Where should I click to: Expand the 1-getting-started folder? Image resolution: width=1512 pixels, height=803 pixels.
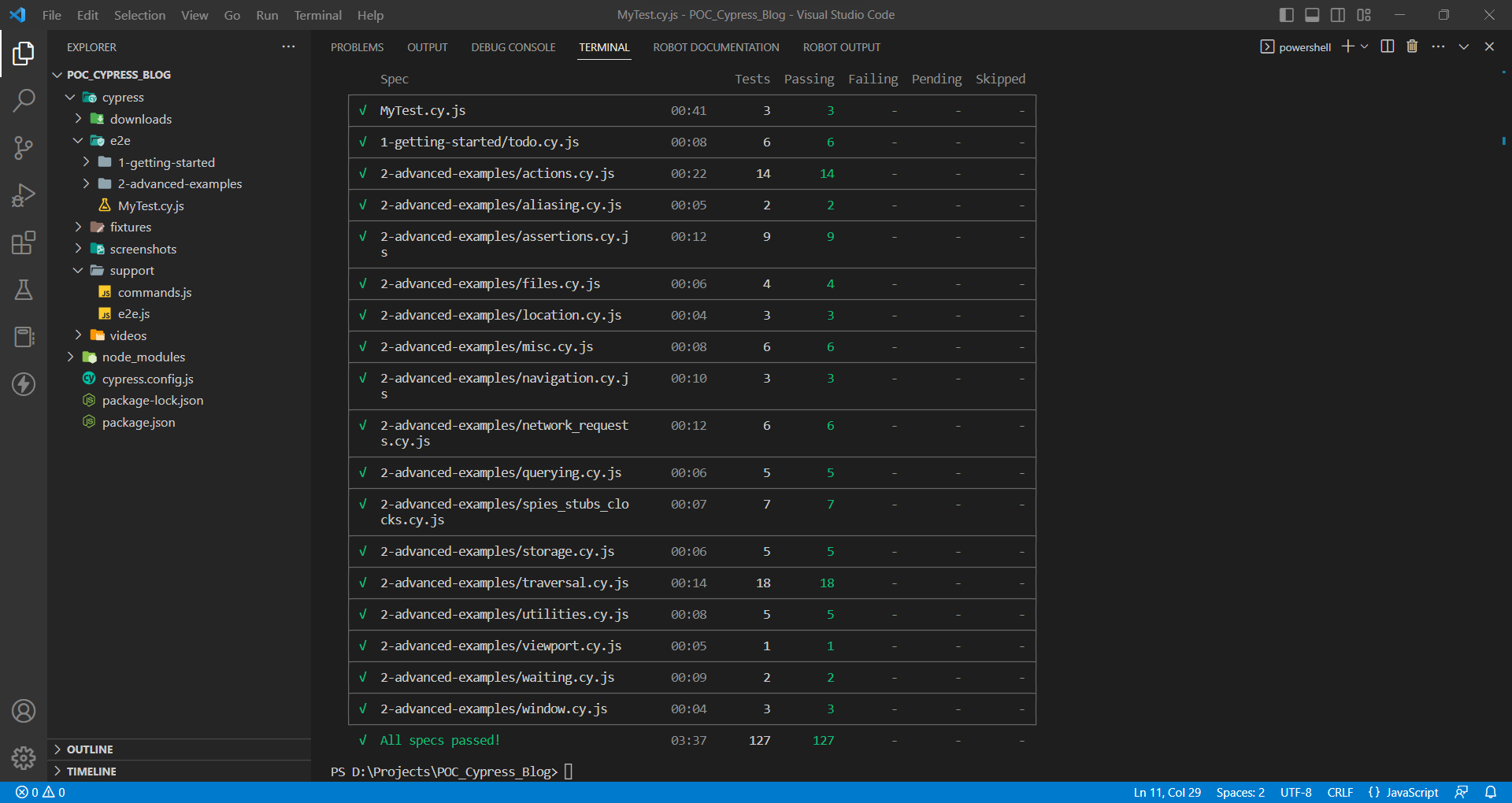[86, 162]
